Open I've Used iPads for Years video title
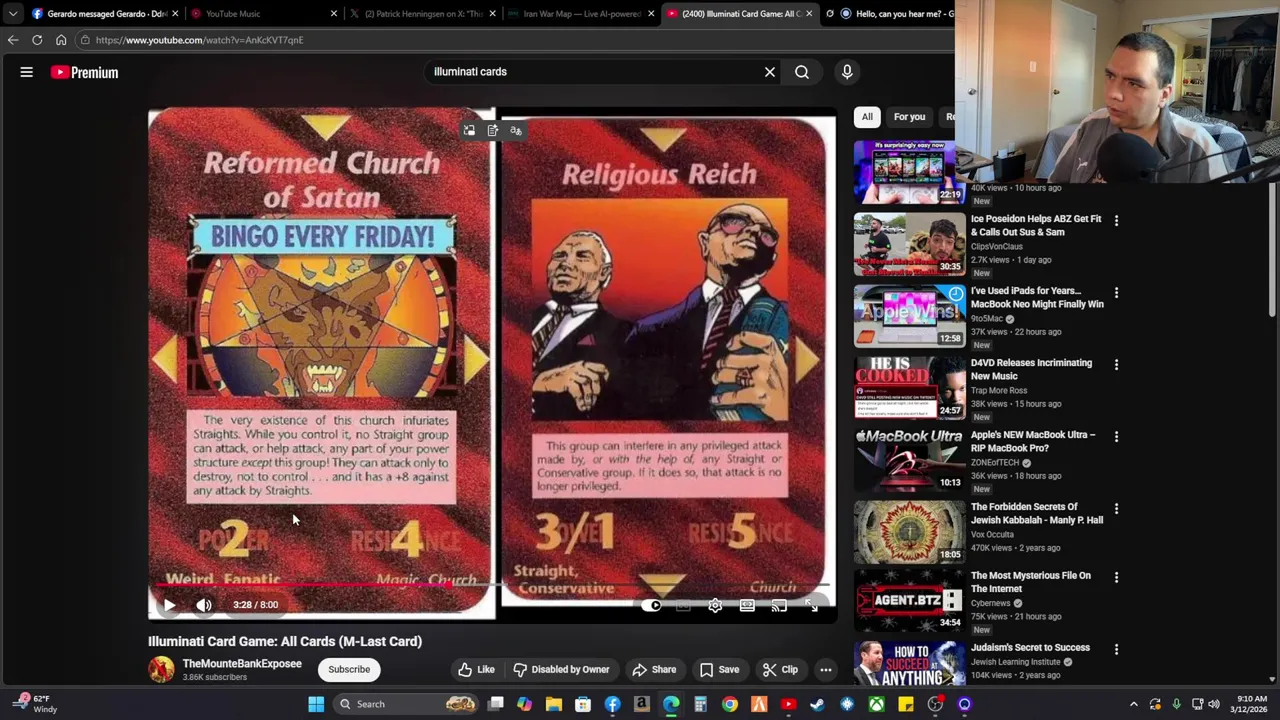 click(x=1037, y=298)
